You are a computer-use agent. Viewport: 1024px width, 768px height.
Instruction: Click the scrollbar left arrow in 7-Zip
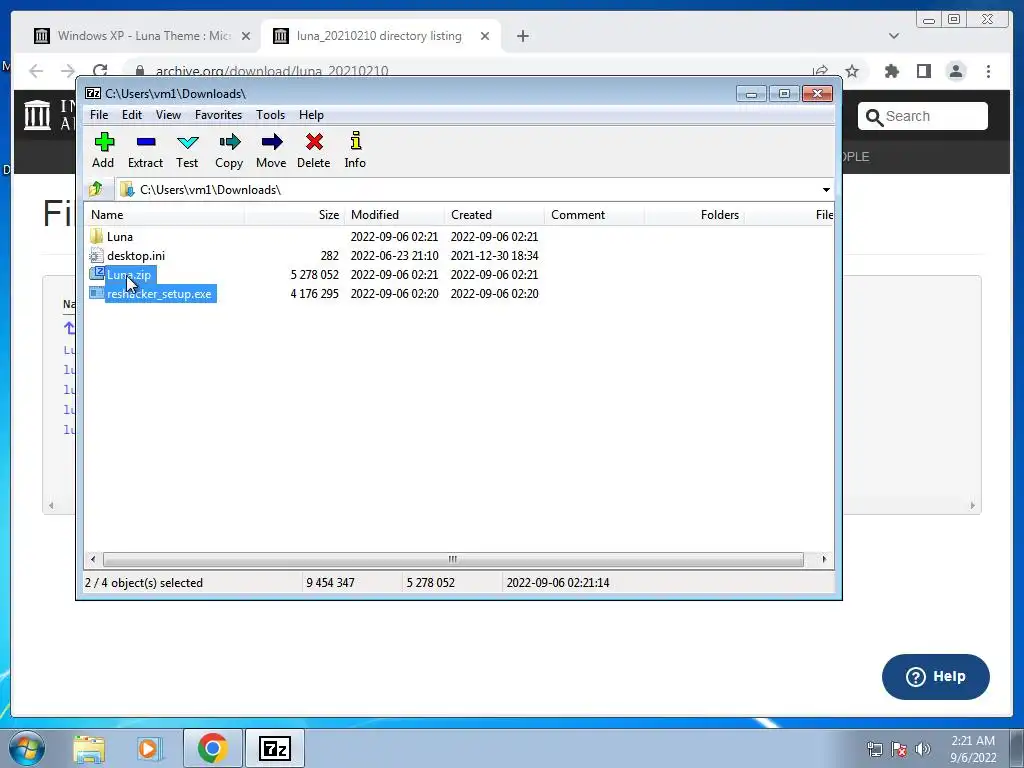93,559
